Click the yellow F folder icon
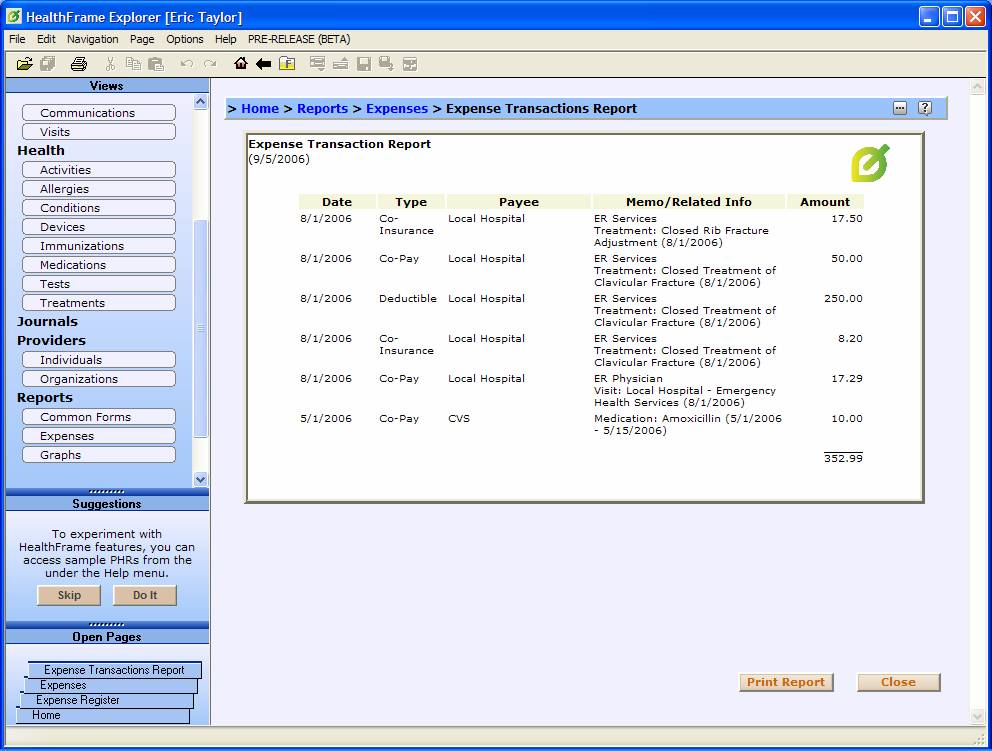This screenshot has height=751, width=992. tap(287, 64)
